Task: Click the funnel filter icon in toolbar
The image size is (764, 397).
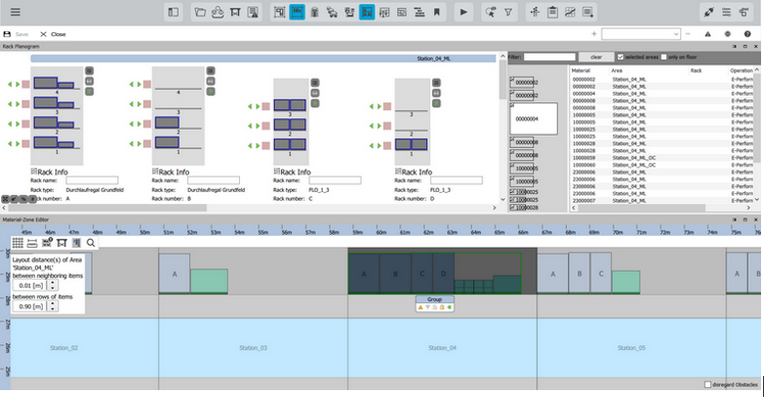Action: 508,12
